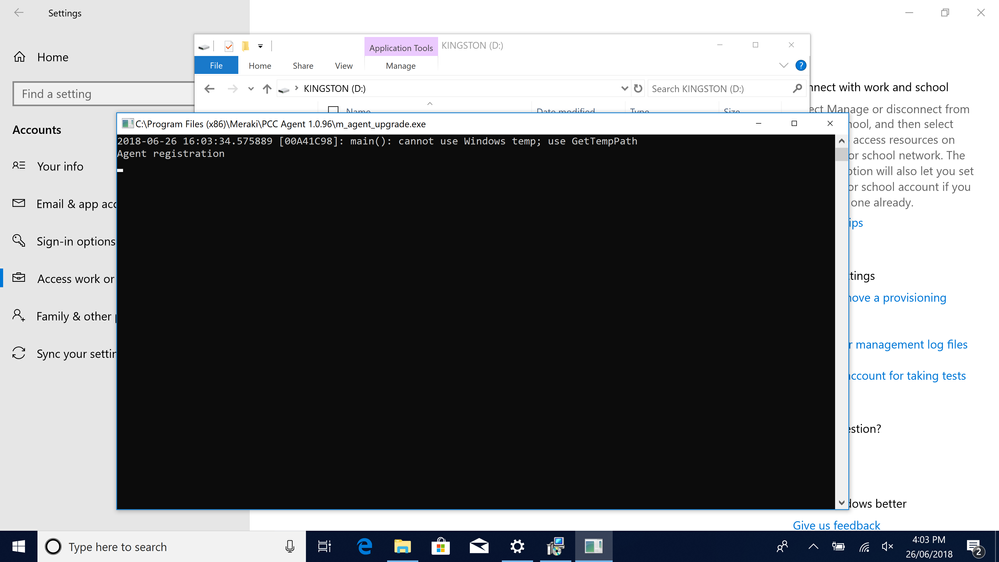Image resolution: width=999 pixels, height=562 pixels.
Task: Open Microsoft Edge from the taskbar
Action: click(365, 546)
